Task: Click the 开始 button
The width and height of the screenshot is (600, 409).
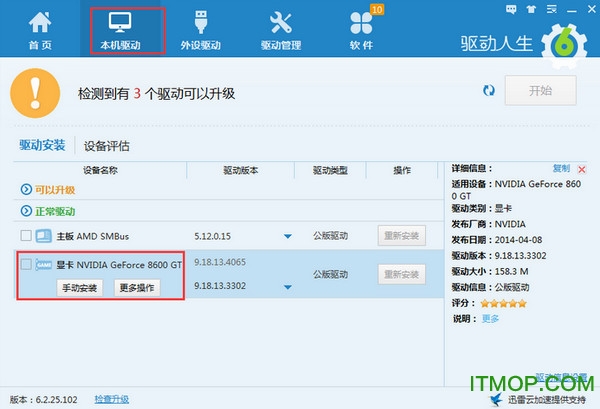Action: (x=540, y=90)
